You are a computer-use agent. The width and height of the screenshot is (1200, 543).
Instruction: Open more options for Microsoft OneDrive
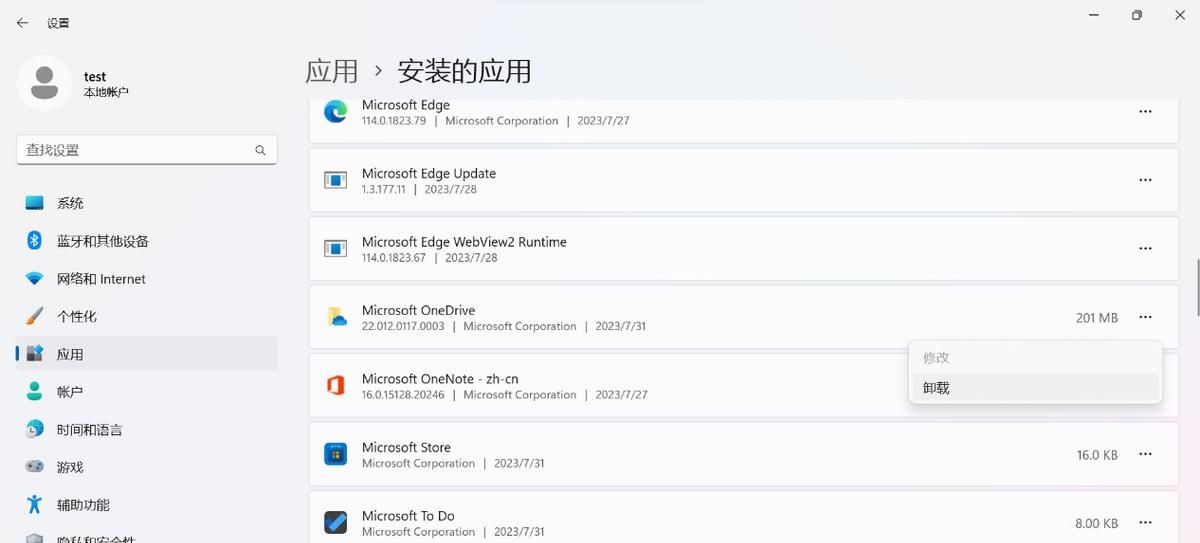1145,317
